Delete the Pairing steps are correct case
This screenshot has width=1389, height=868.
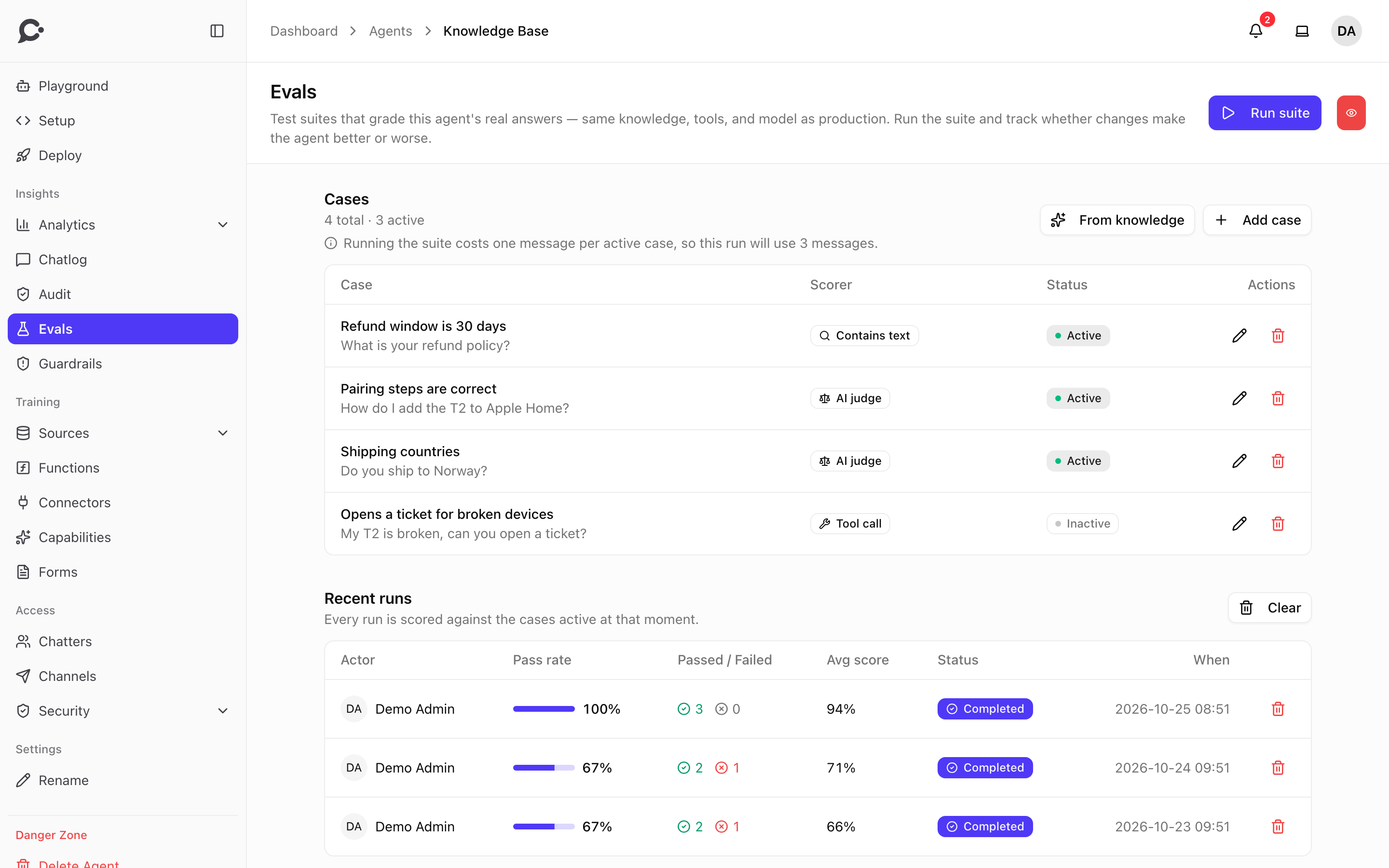coord(1278,398)
